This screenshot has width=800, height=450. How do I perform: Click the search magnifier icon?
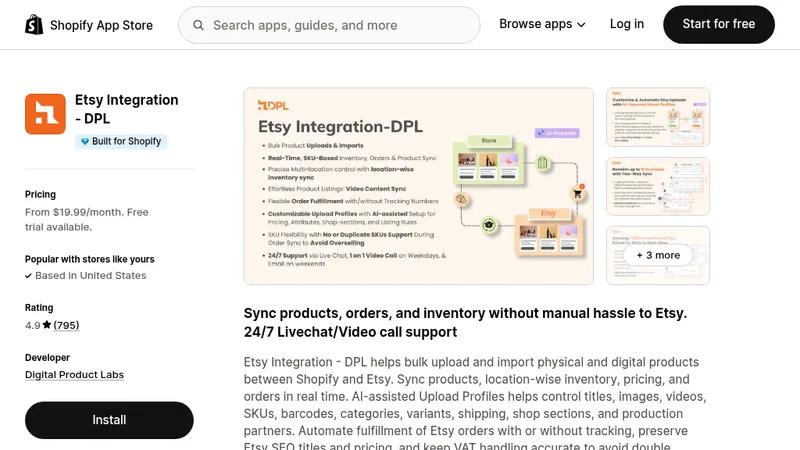coord(198,25)
